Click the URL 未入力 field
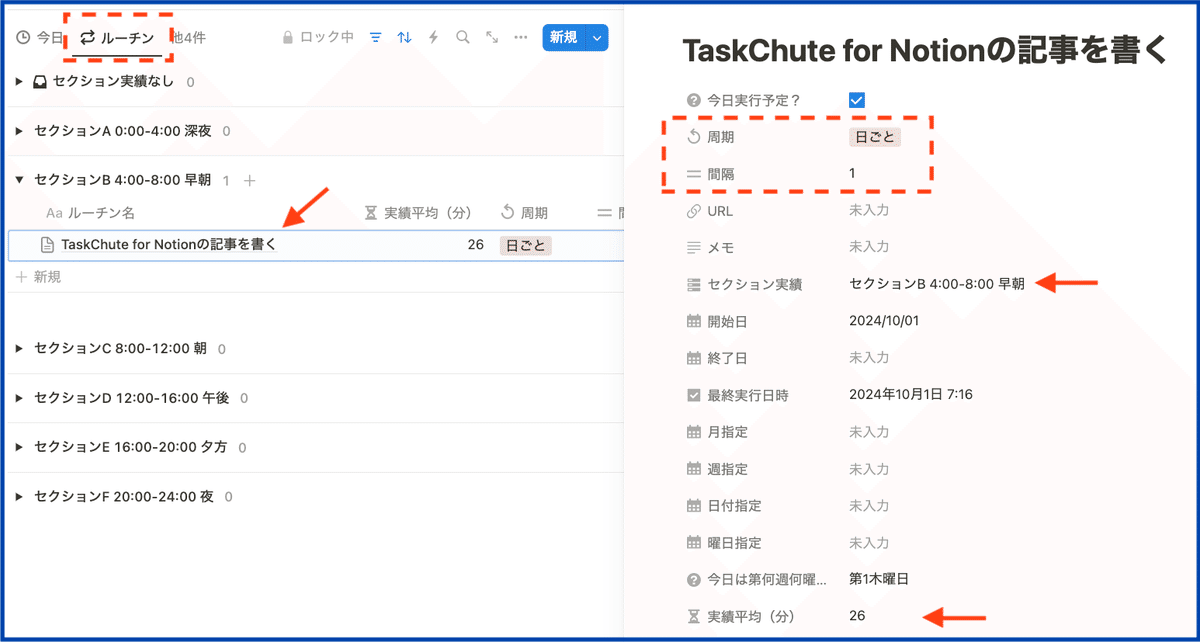Screen dimensions: 1200x642 [x=869, y=210]
